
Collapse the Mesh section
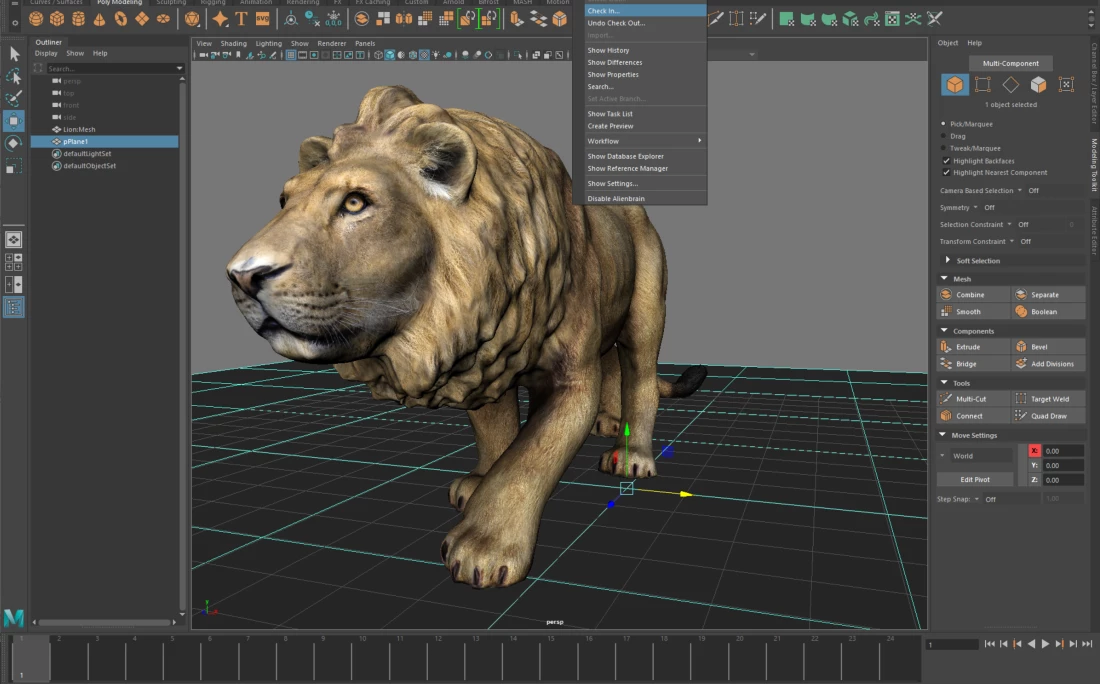(x=945, y=279)
